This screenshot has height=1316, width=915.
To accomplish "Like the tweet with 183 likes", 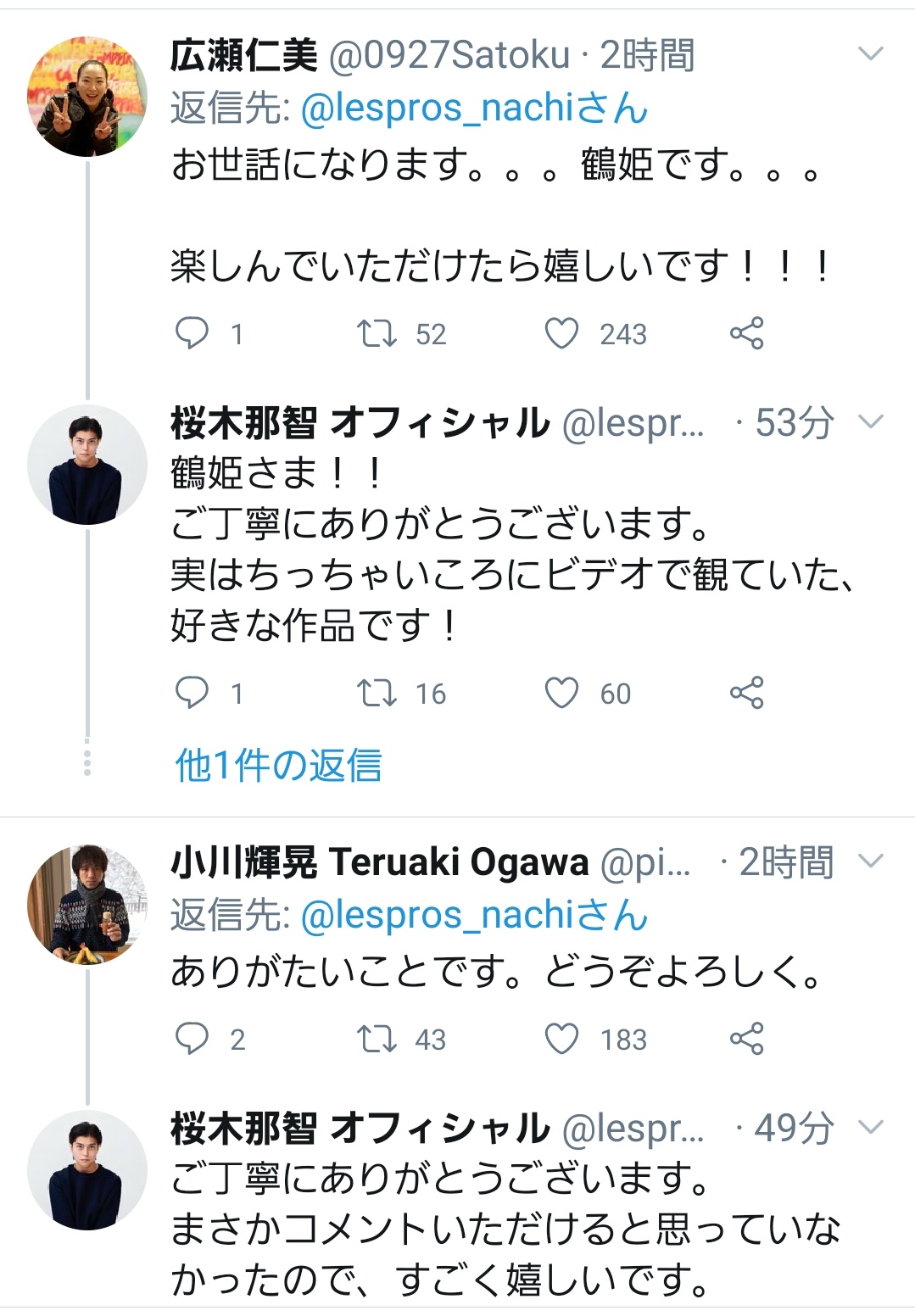I will [561, 1038].
